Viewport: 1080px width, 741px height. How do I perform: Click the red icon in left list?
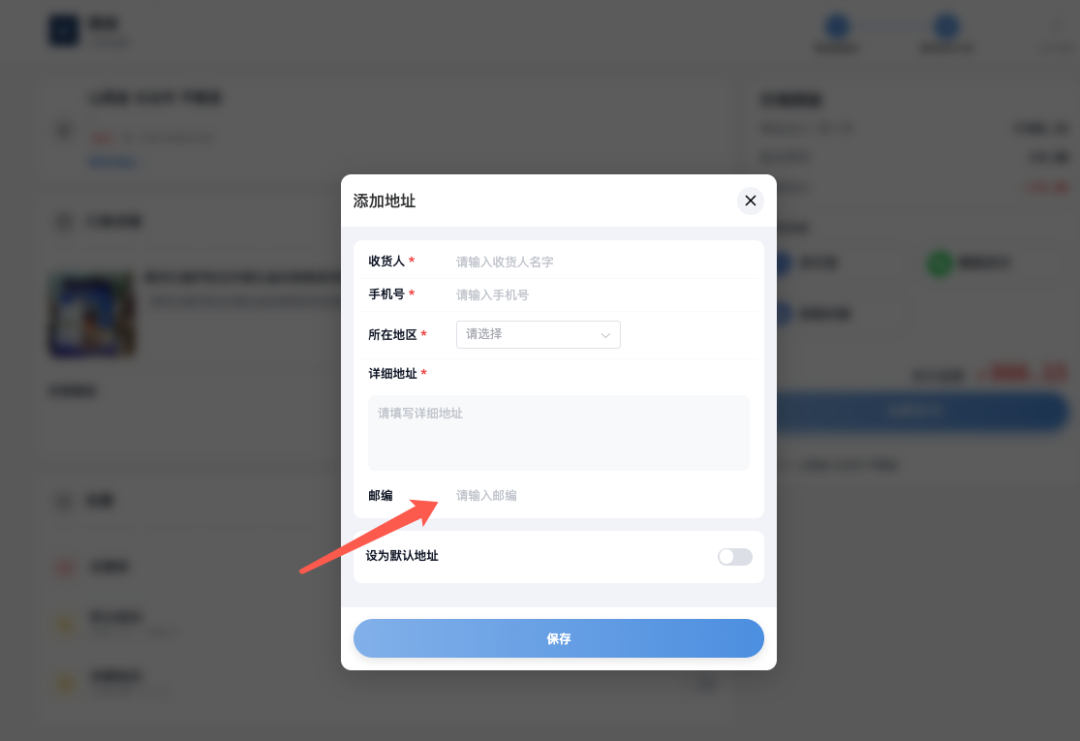click(x=65, y=567)
